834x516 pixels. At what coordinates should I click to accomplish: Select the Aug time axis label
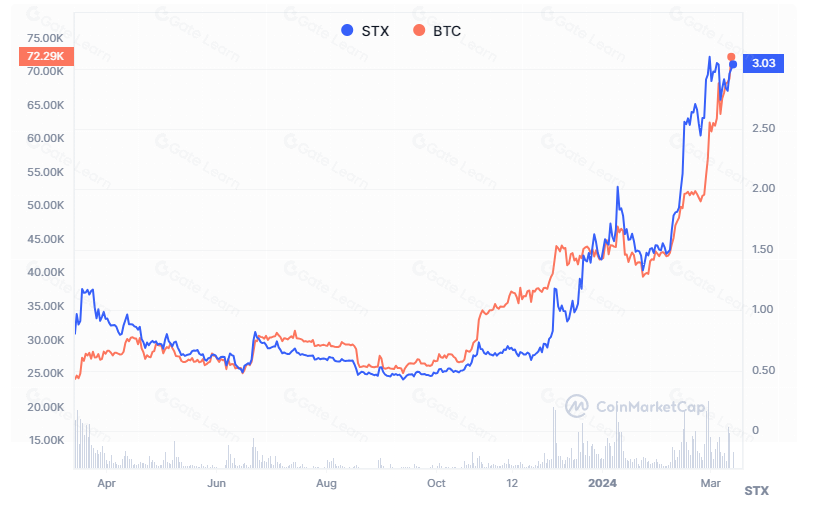click(x=326, y=483)
